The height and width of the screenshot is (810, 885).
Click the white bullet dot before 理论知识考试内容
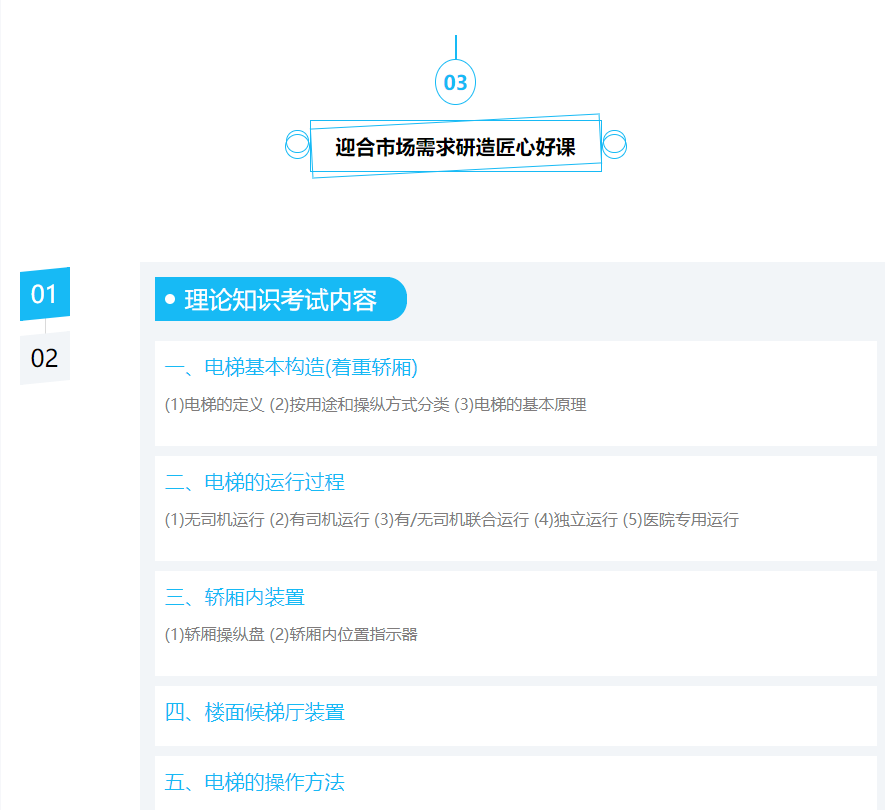(x=170, y=300)
